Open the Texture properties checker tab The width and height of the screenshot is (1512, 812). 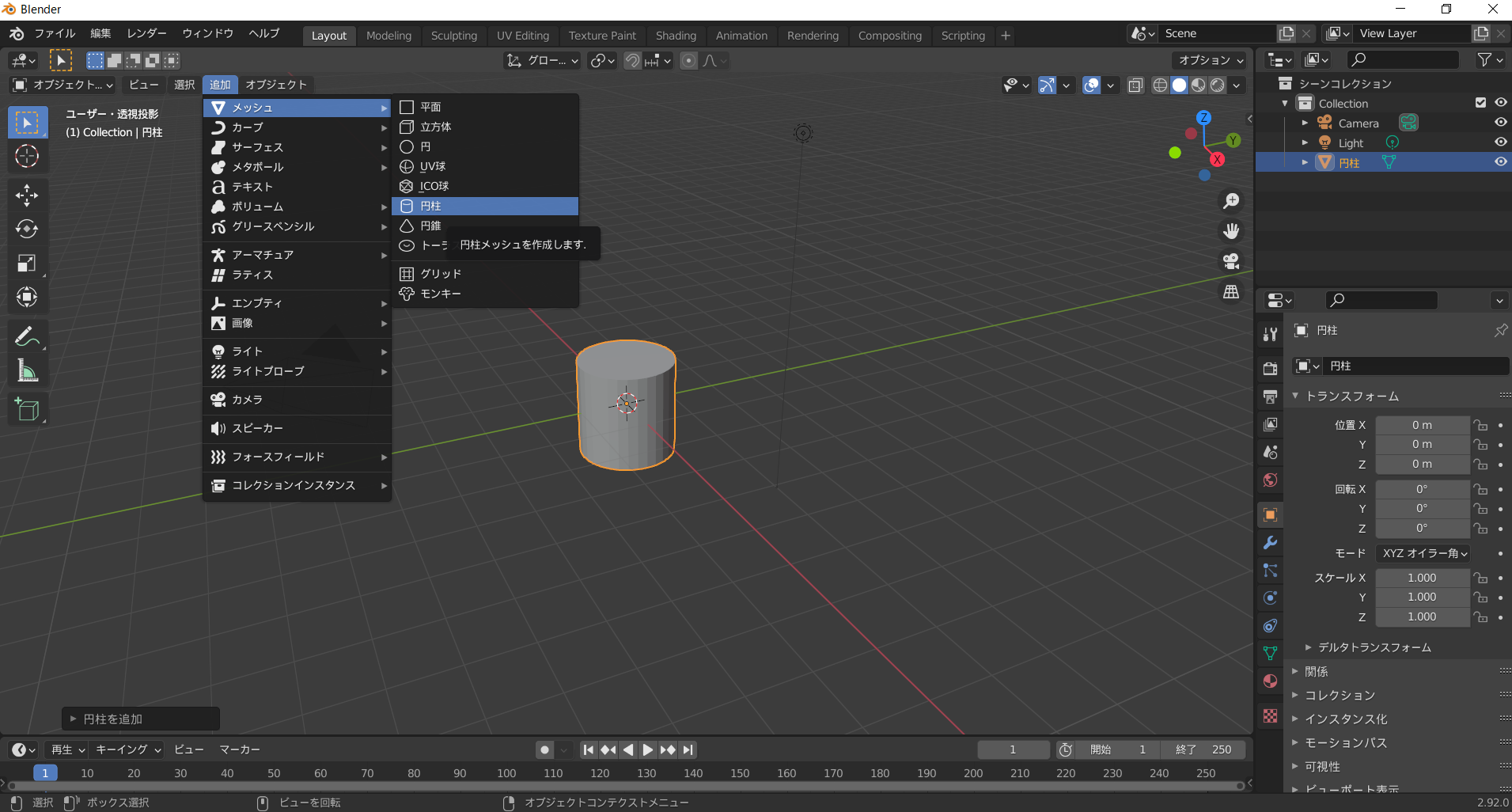[x=1270, y=715]
